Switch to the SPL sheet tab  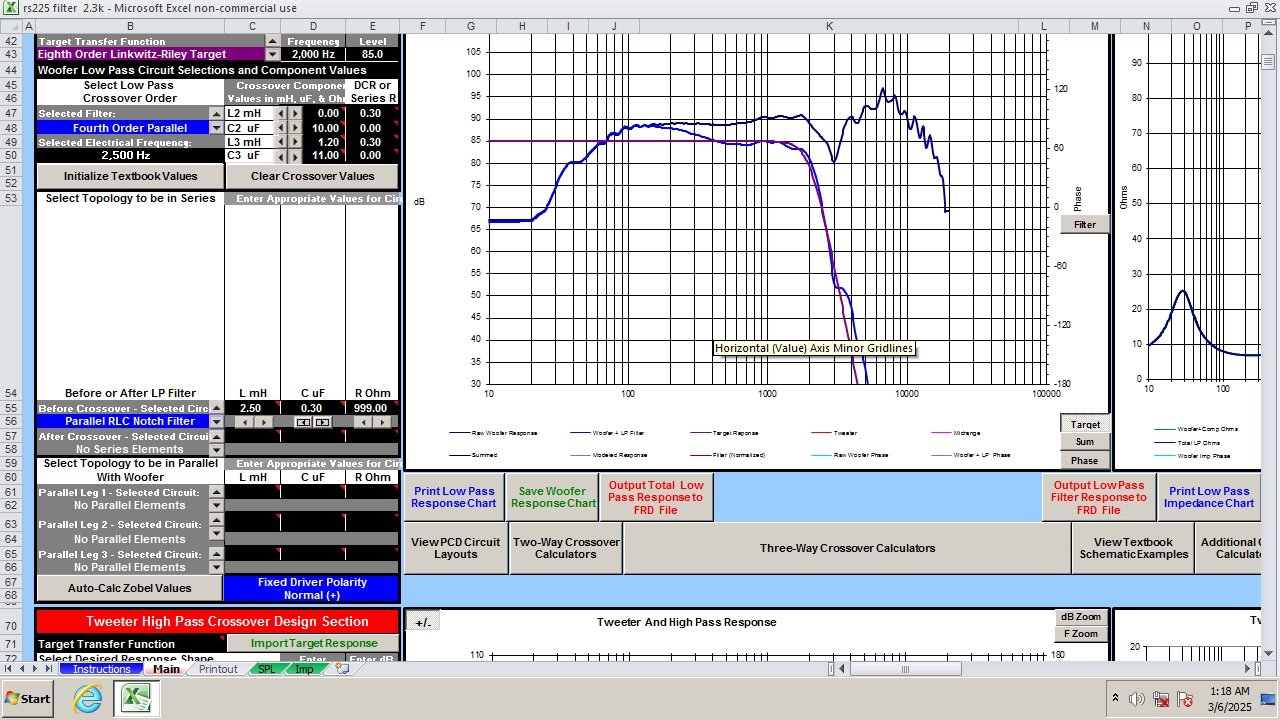pyautogui.click(x=267, y=669)
